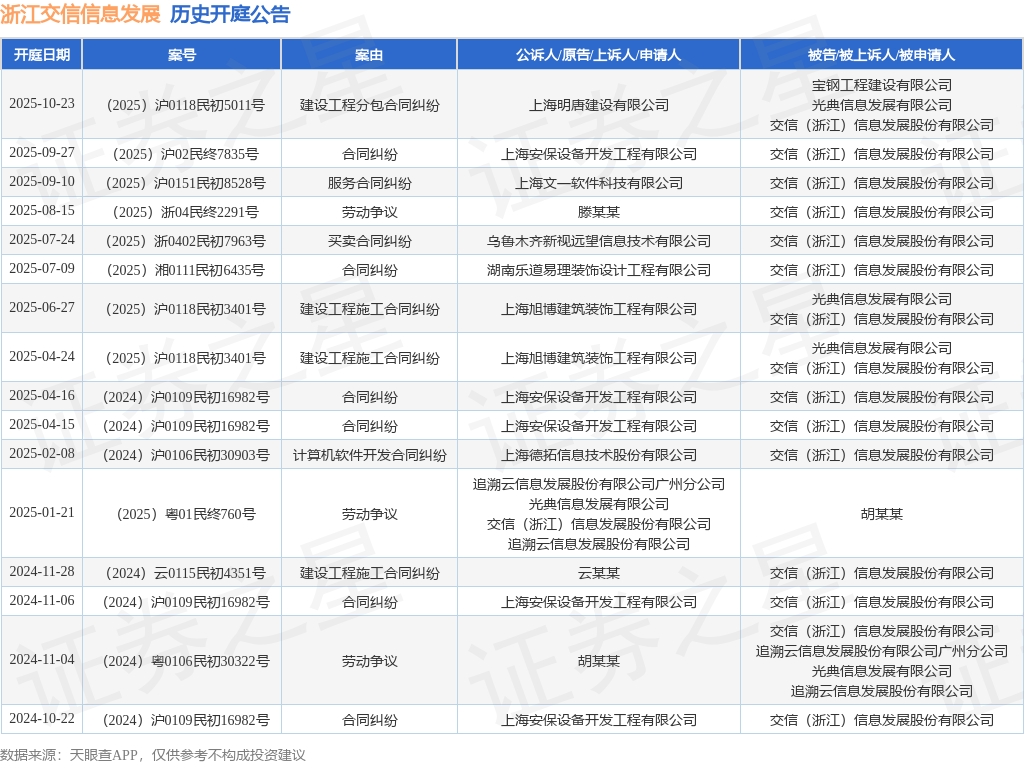Select the date 2025-07-09
1024x764 pixels.
tap(42, 268)
